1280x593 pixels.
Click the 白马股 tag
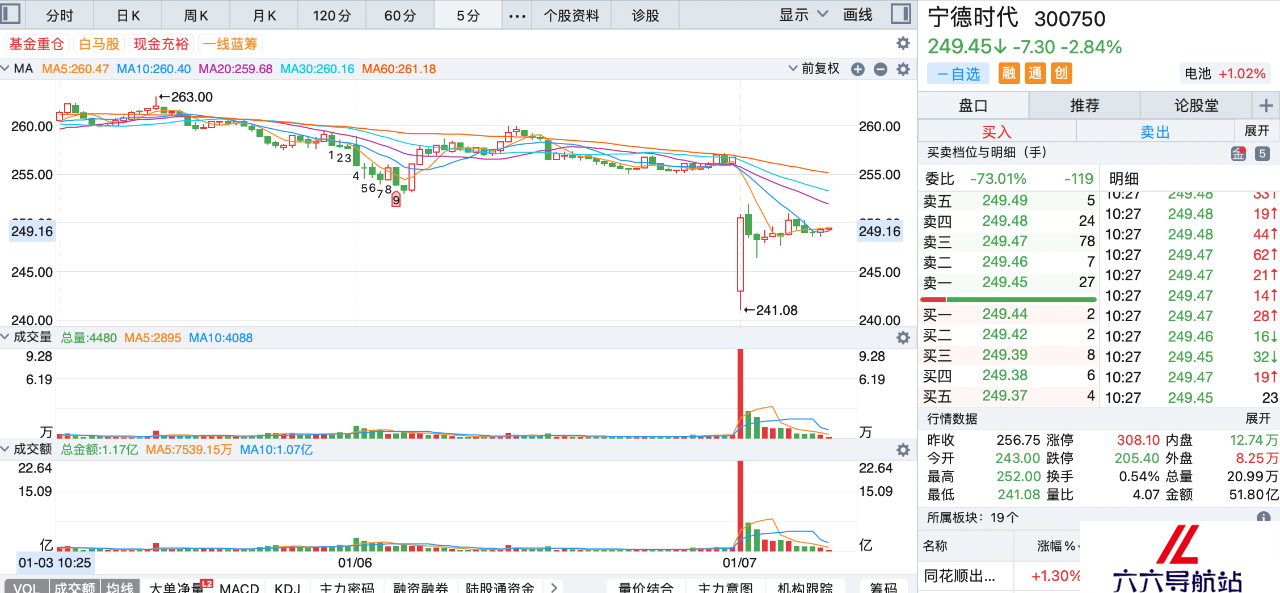click(x=99, y=44)
